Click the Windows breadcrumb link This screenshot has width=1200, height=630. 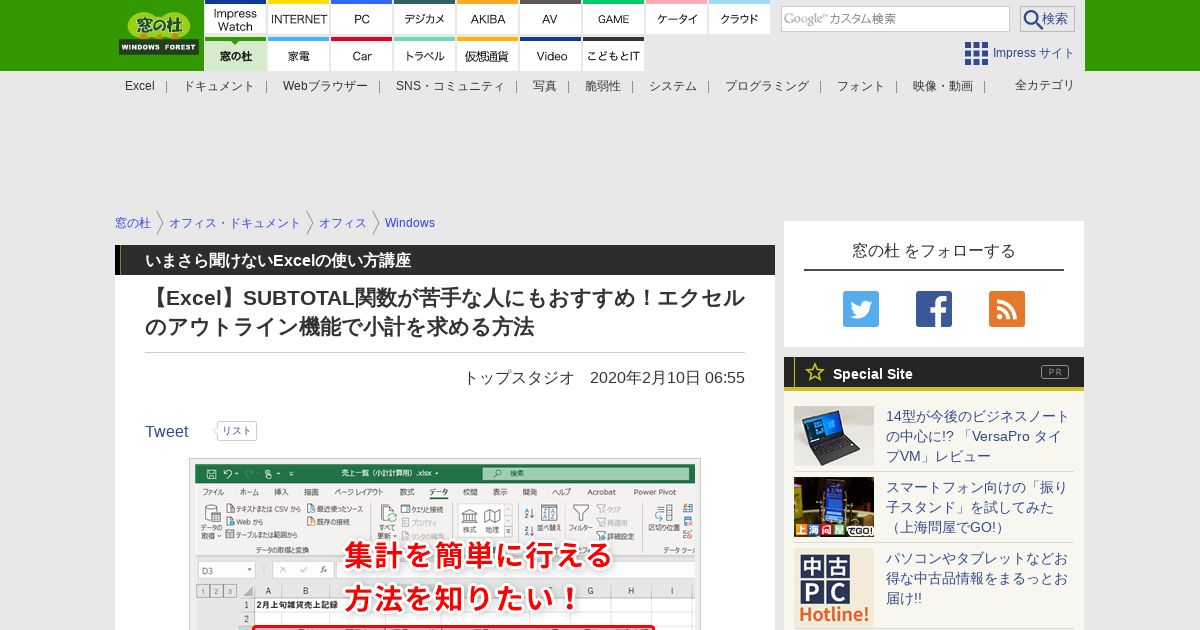[410, 223]
